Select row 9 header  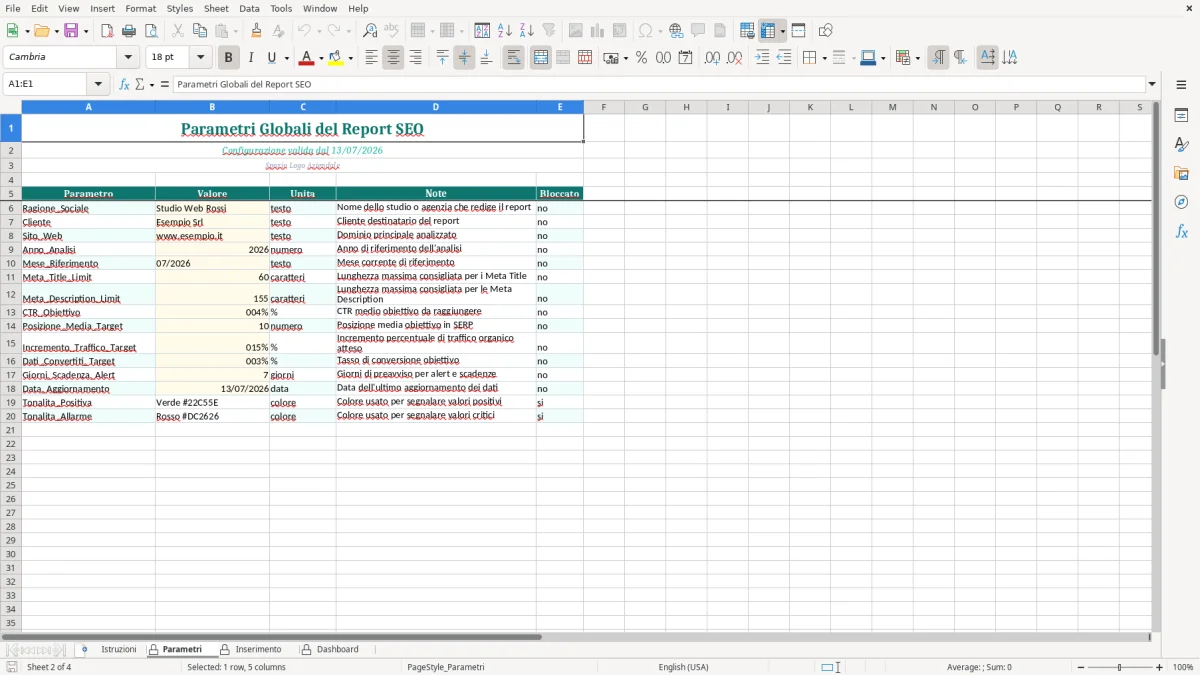(x=11, y=250)
